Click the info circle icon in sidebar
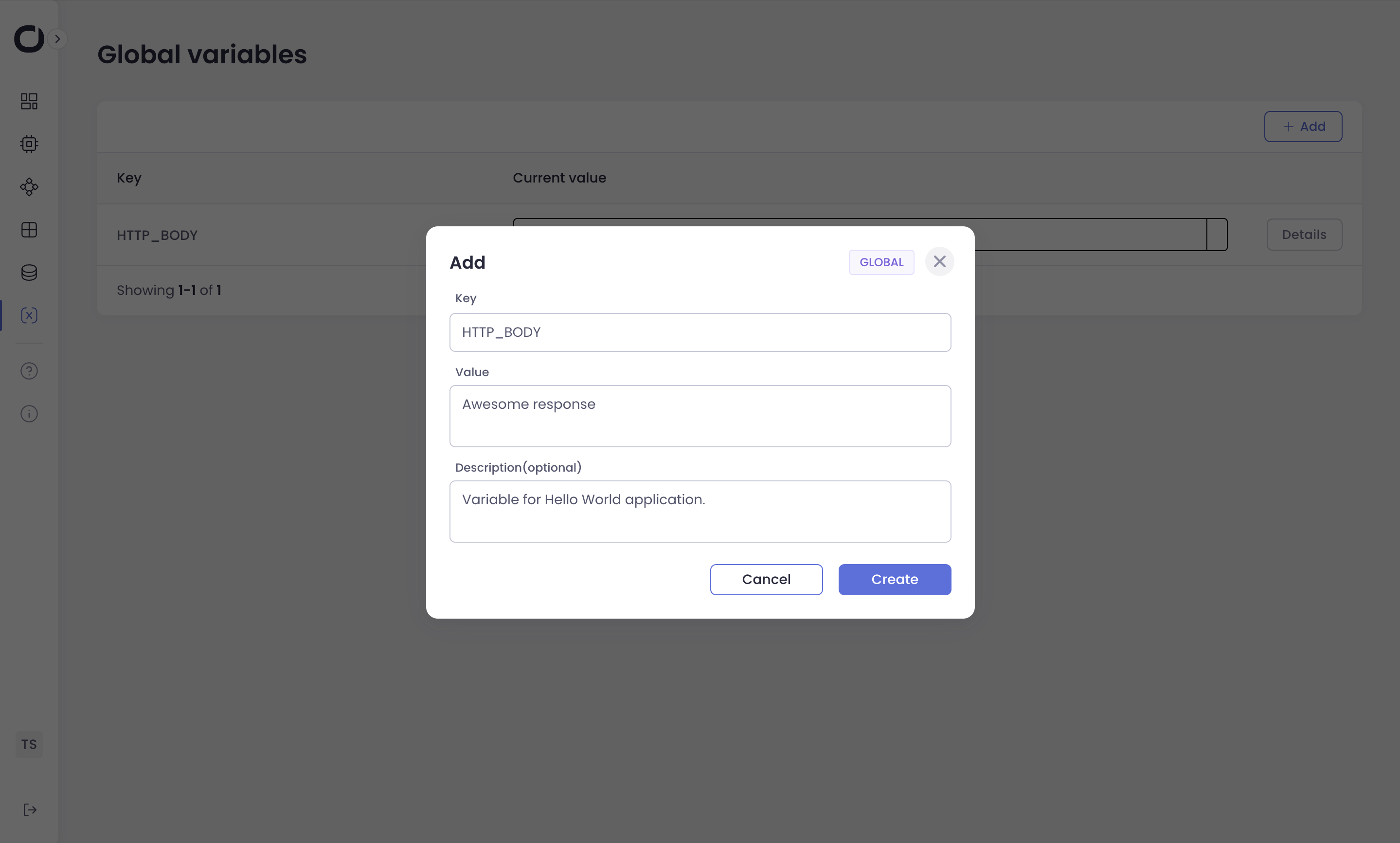This screenshot has width=1400, height=843. click(x=29, y=414)
